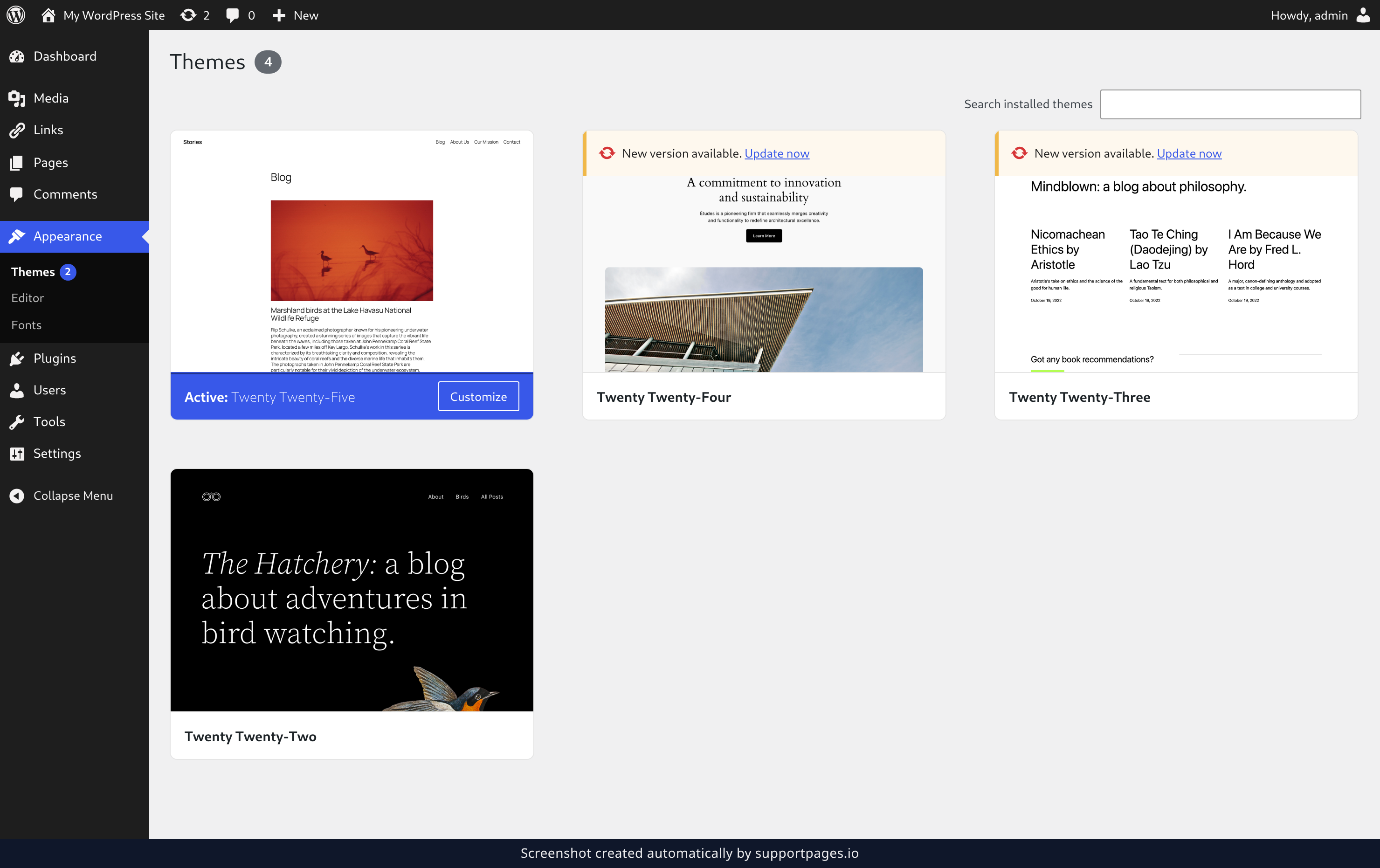The image size is (1380, 868).
Task: Click the home icon for My WordPress Site
Action: coord(48,15)
